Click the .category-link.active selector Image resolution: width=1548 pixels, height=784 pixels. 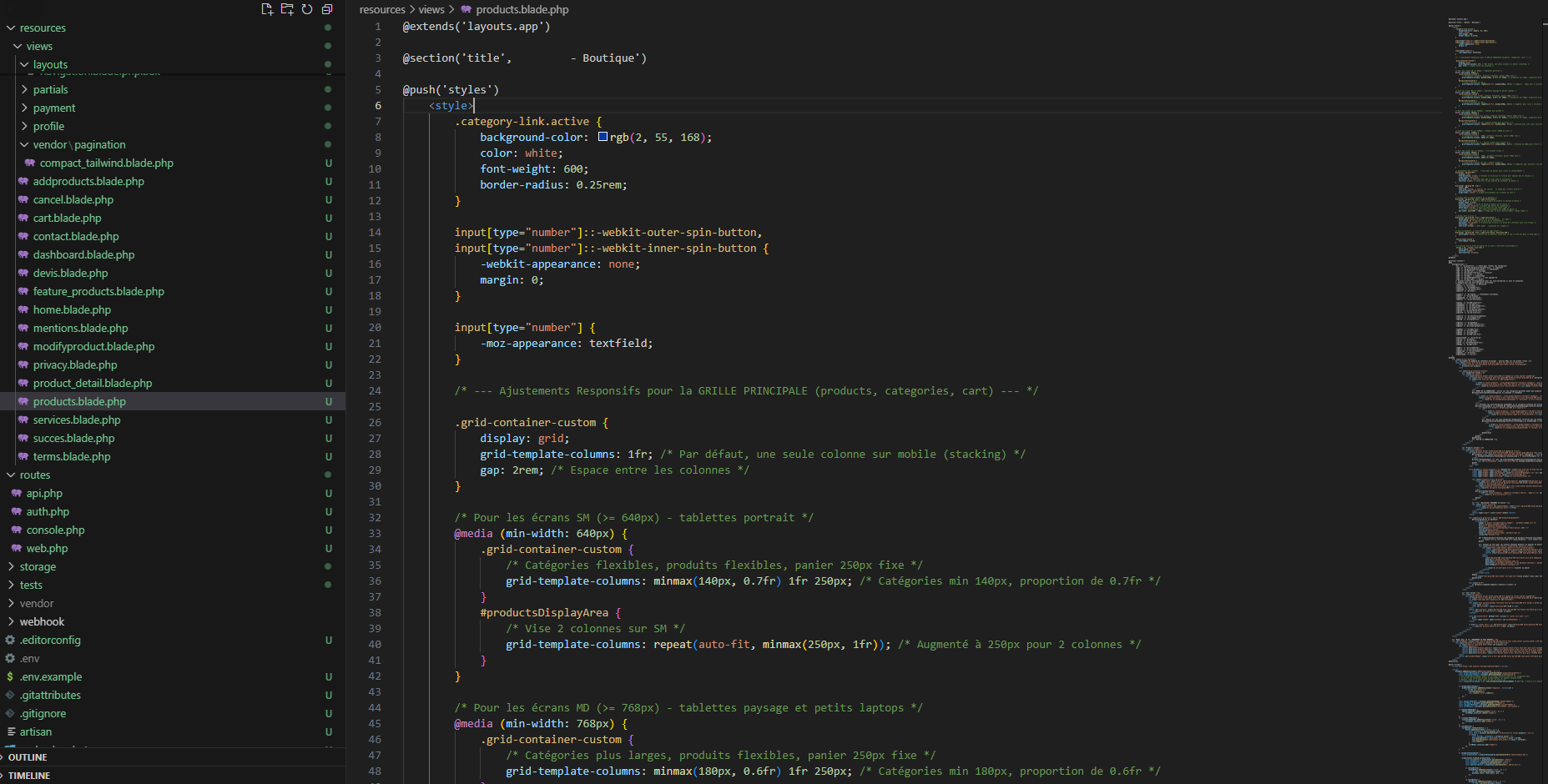tap(522, 121)
